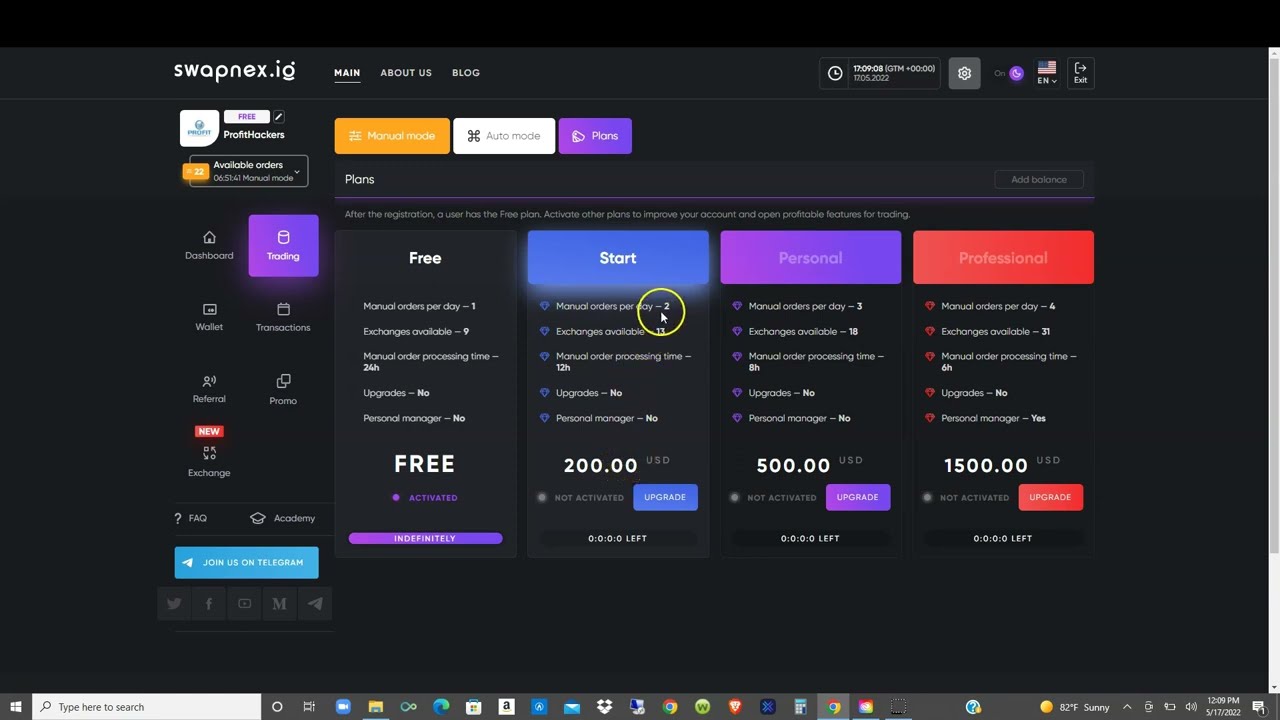
Task: Click the 200.00 USD price
Action: coord(617,465)
